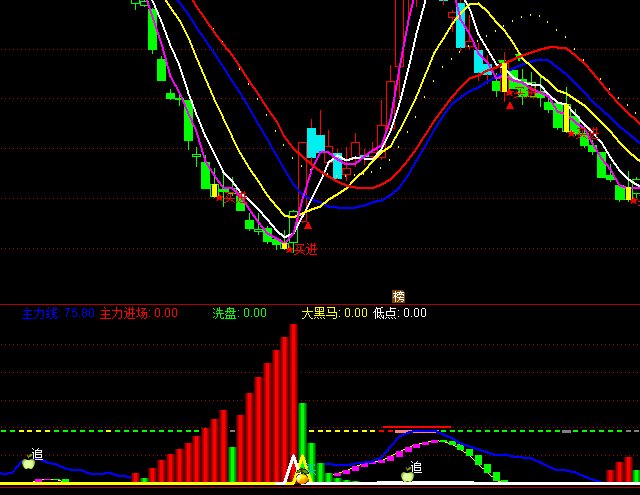Select the 主力进场 indicator label
Image resolution: width=640 pixels, height=495 pixels.
pyautogui.click(x=124, y=313)
